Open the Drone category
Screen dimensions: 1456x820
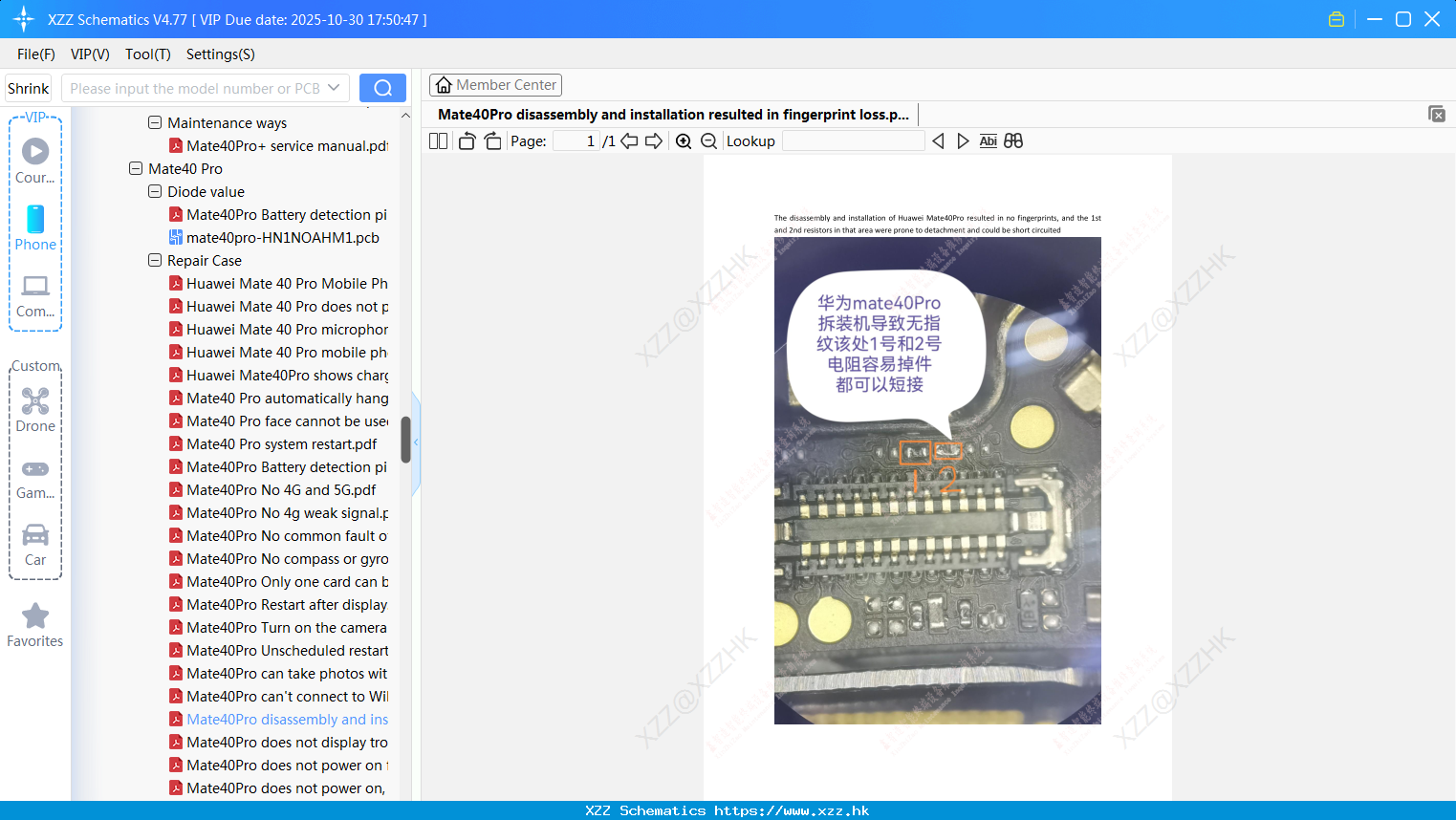click(x=35, y=410)
